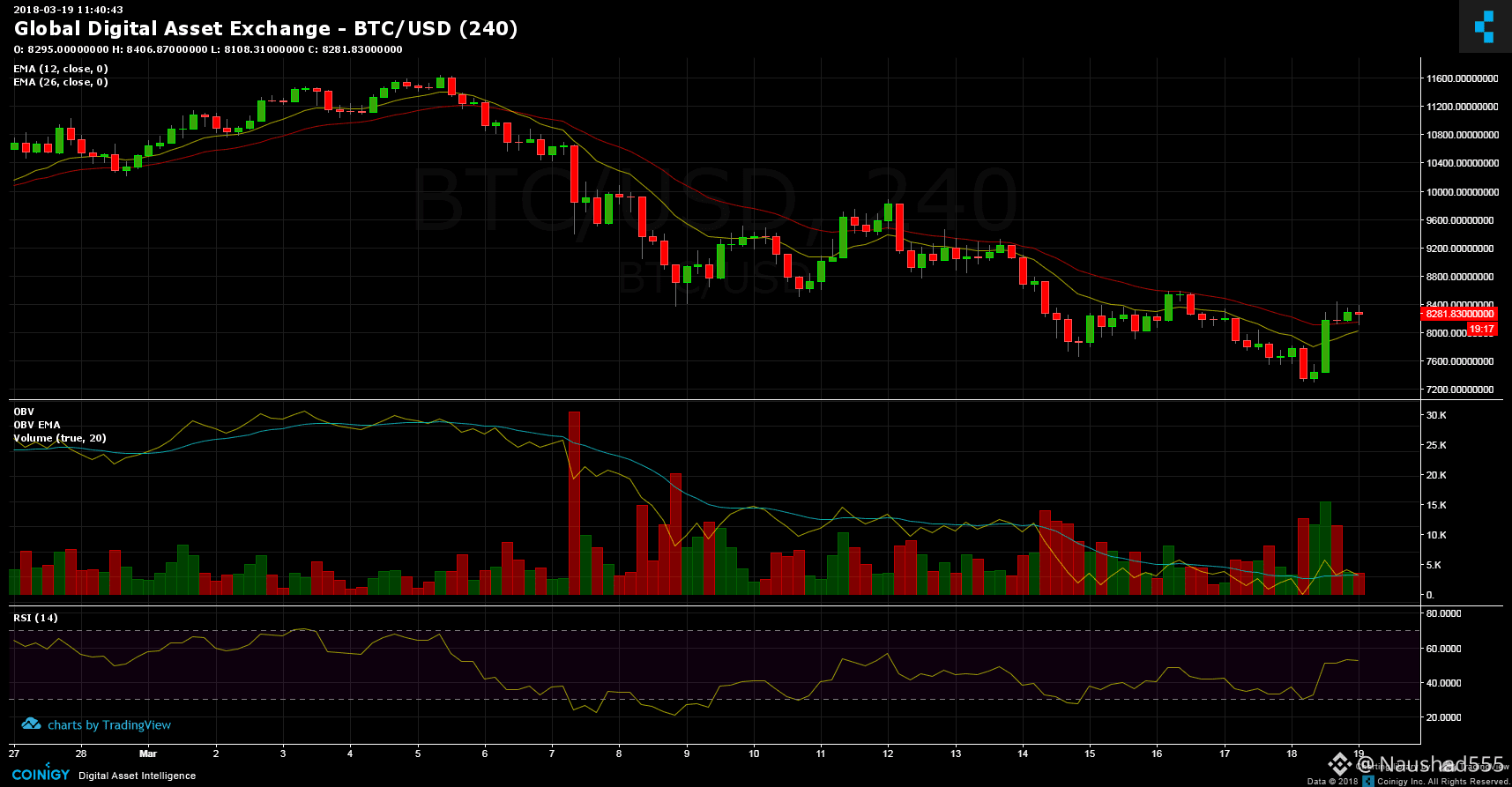
Task: Click the 7200 price axis label
Action: pyautogui.click(x=1460, y=390)
